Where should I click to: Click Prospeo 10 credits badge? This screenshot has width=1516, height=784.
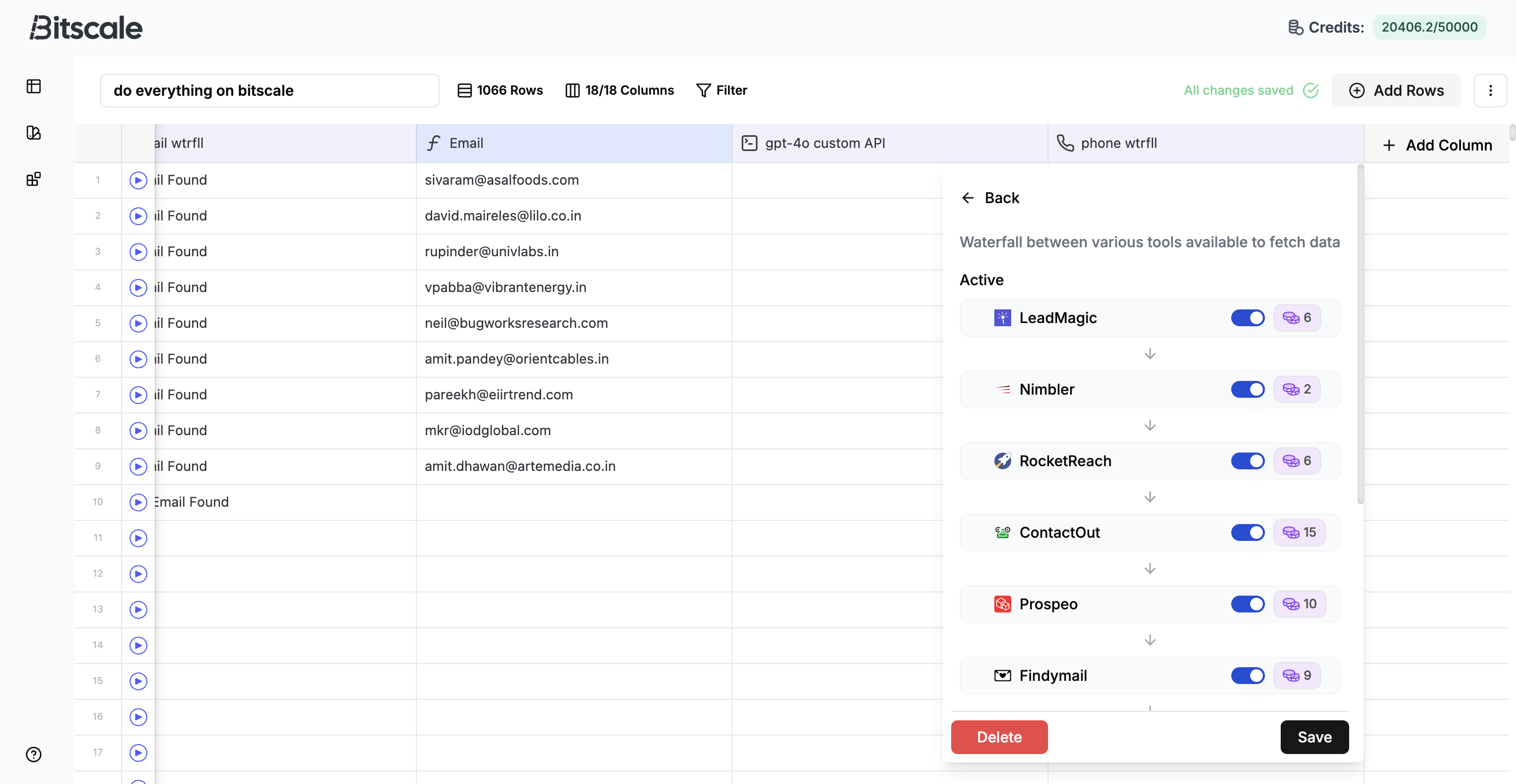tap(1299, 604)
